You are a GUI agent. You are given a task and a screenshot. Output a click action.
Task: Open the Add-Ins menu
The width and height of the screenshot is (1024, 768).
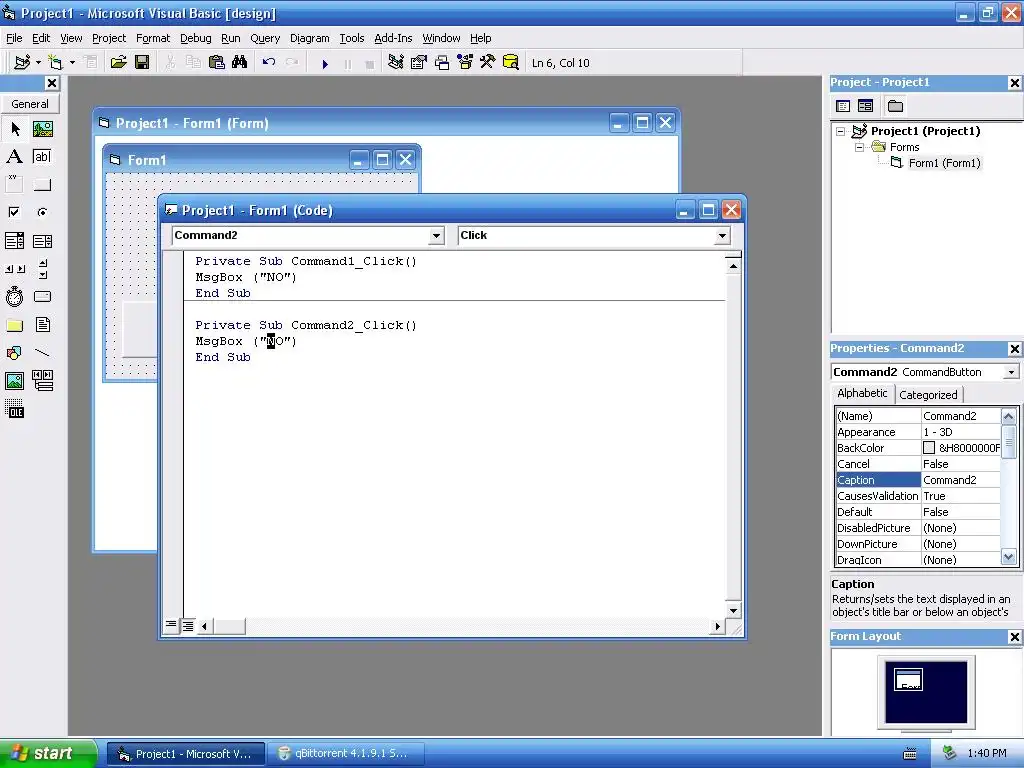point(393,38)
